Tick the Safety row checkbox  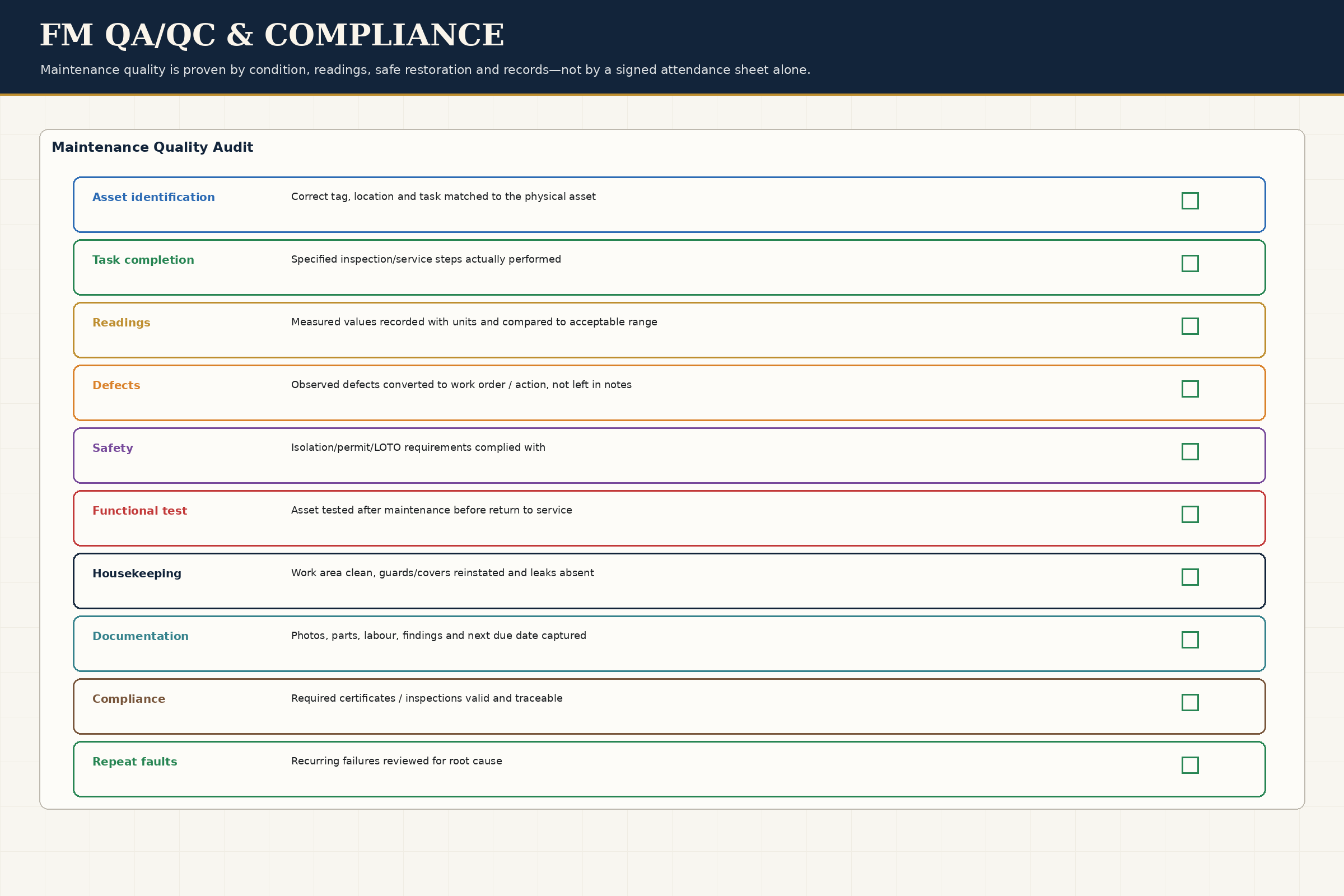pyautogui.click(x=1189, y=451)
